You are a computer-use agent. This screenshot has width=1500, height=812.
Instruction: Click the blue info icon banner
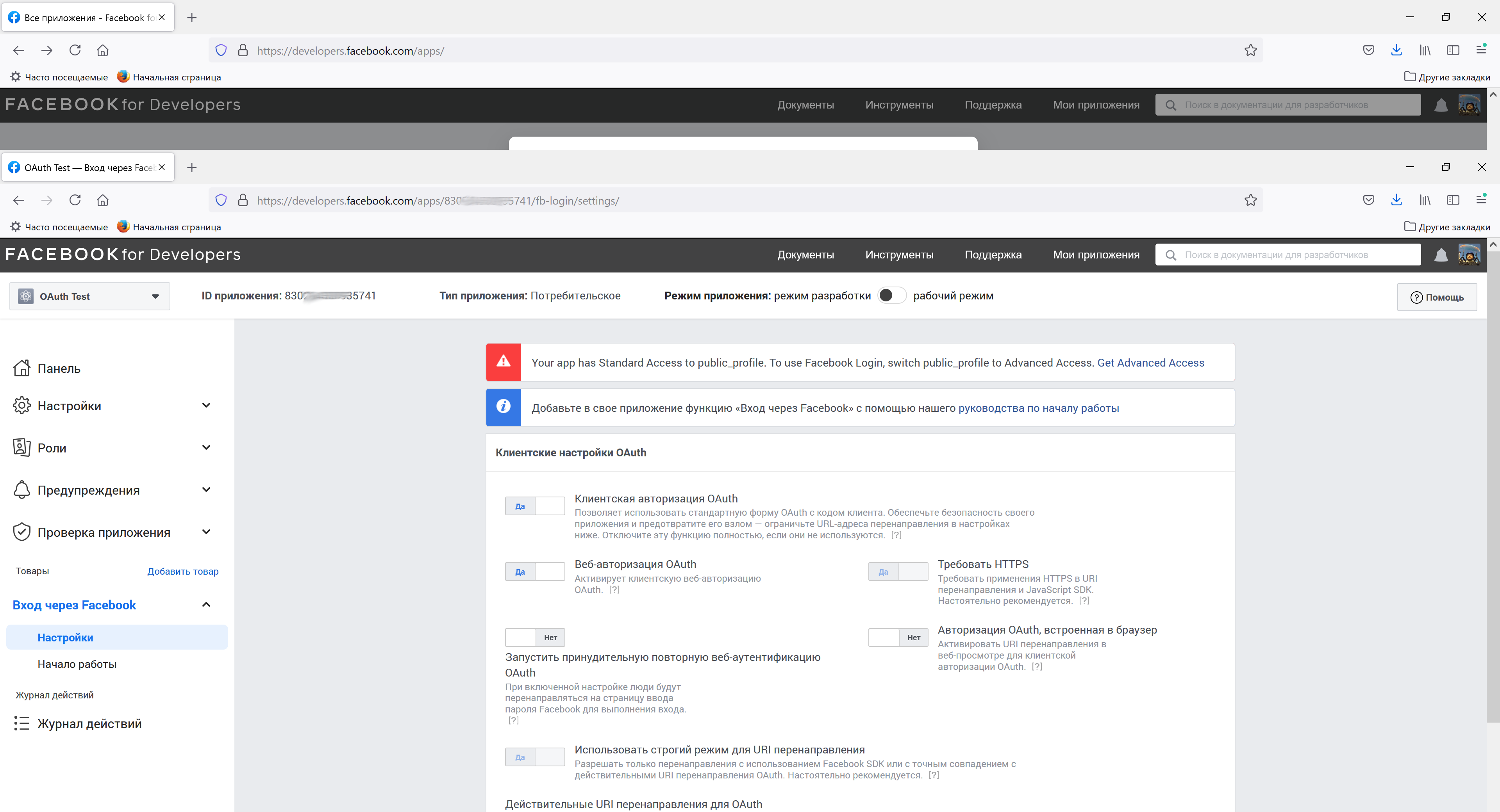coord(503,408)
